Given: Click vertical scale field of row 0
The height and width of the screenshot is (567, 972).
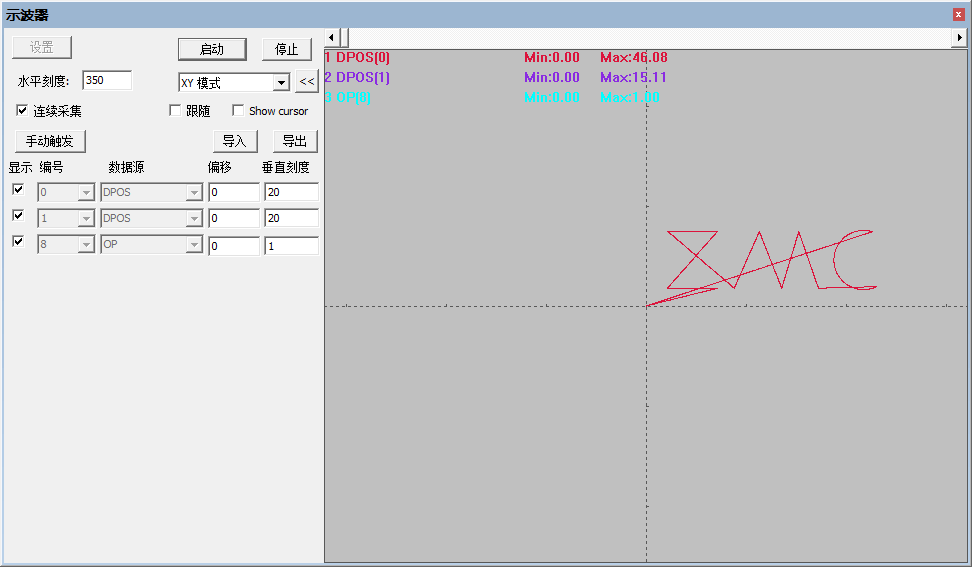Looking at the screenshot, I should pyautogui.click(x=291, y=192).
